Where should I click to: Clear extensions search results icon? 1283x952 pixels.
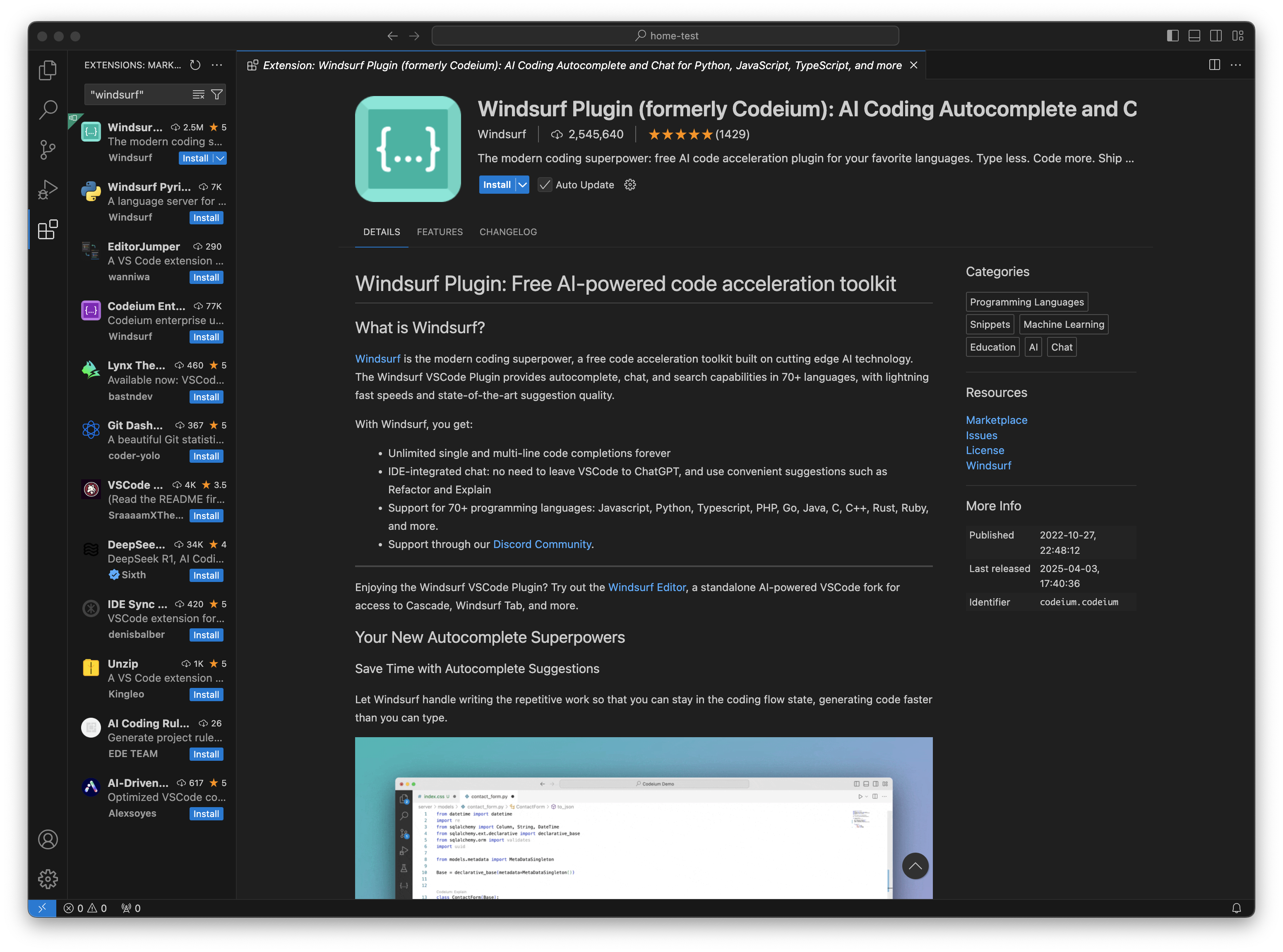coord(198,94)
